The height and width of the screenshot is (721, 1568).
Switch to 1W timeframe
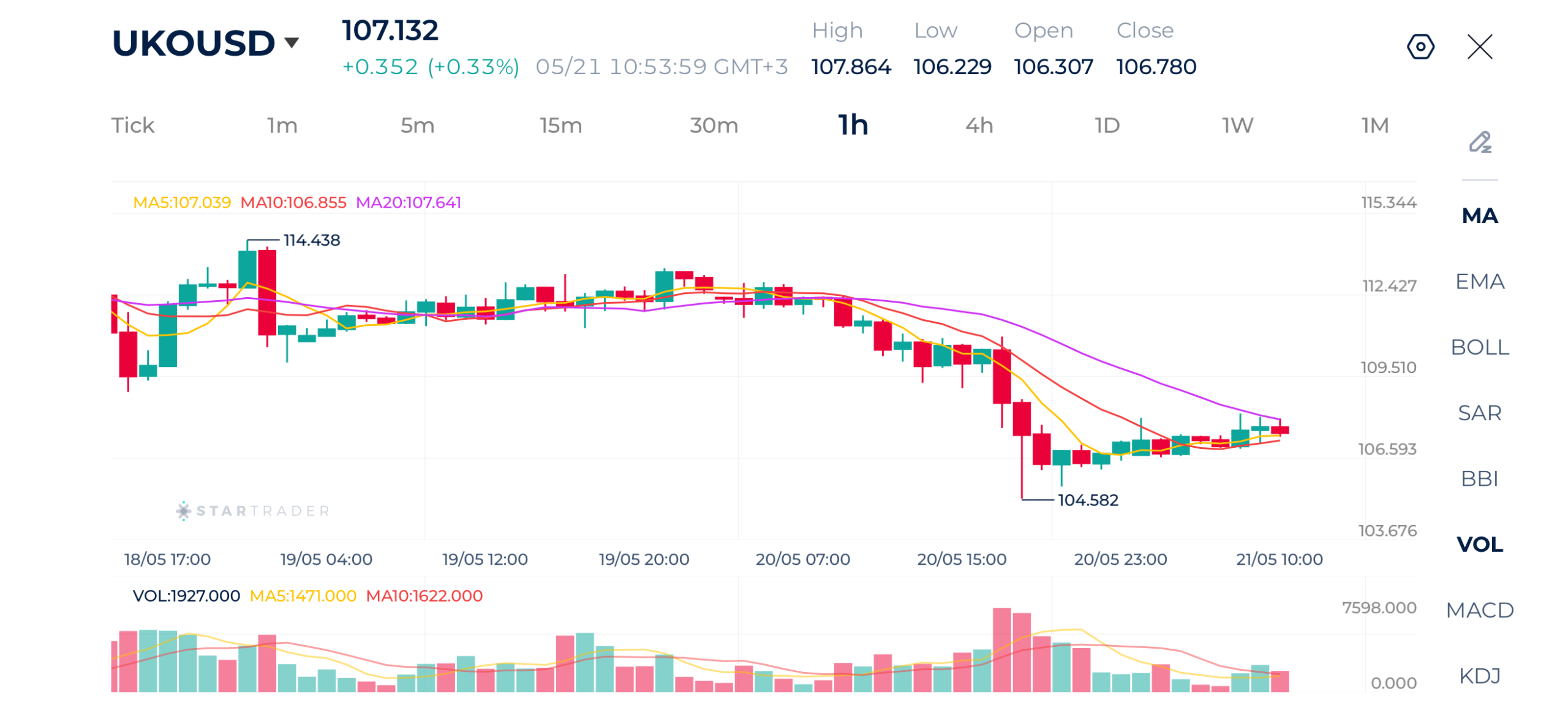(x=1237, y=125)
